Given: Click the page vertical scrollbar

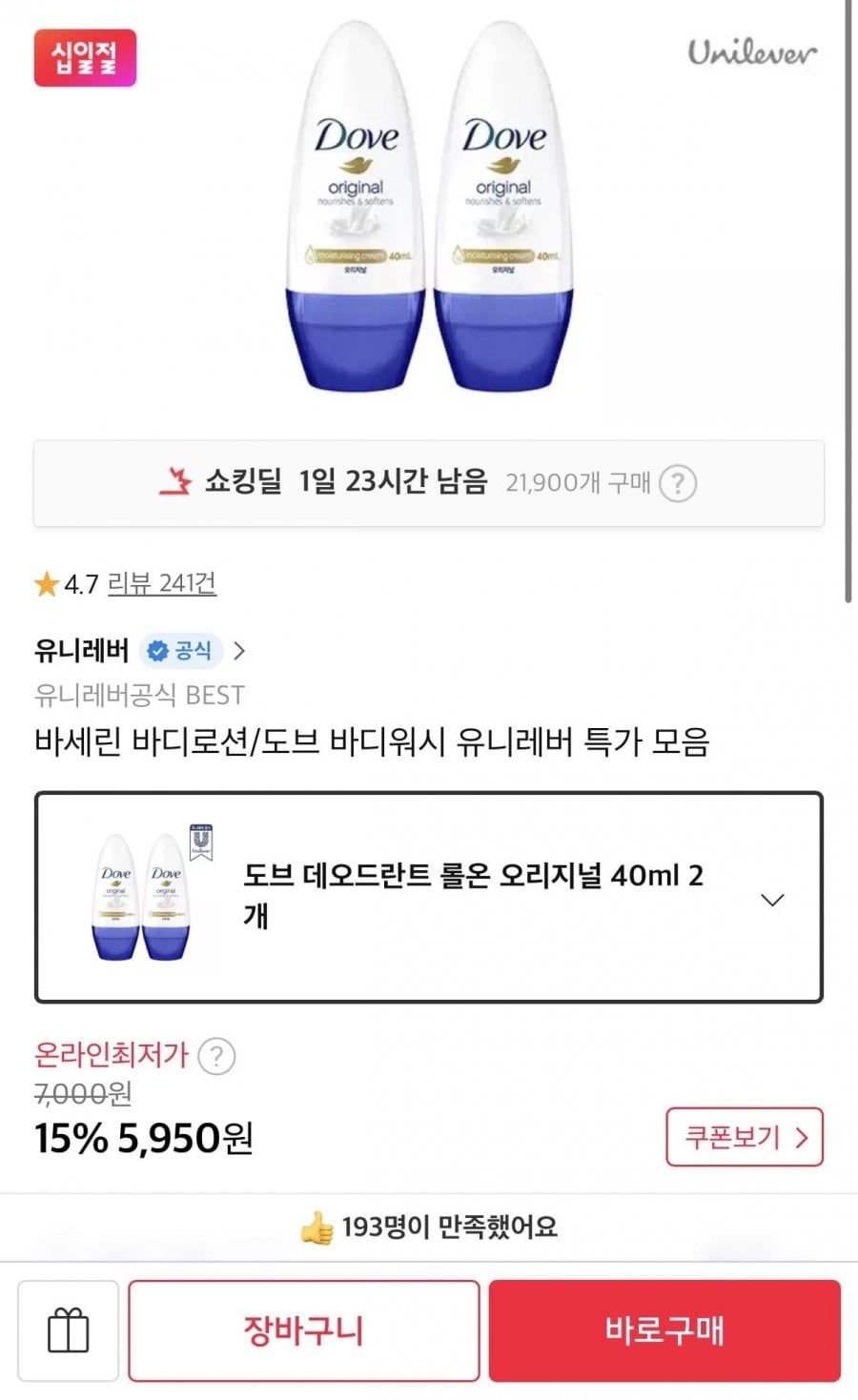Looking at the screenshot, I should [x=848, y=301].
